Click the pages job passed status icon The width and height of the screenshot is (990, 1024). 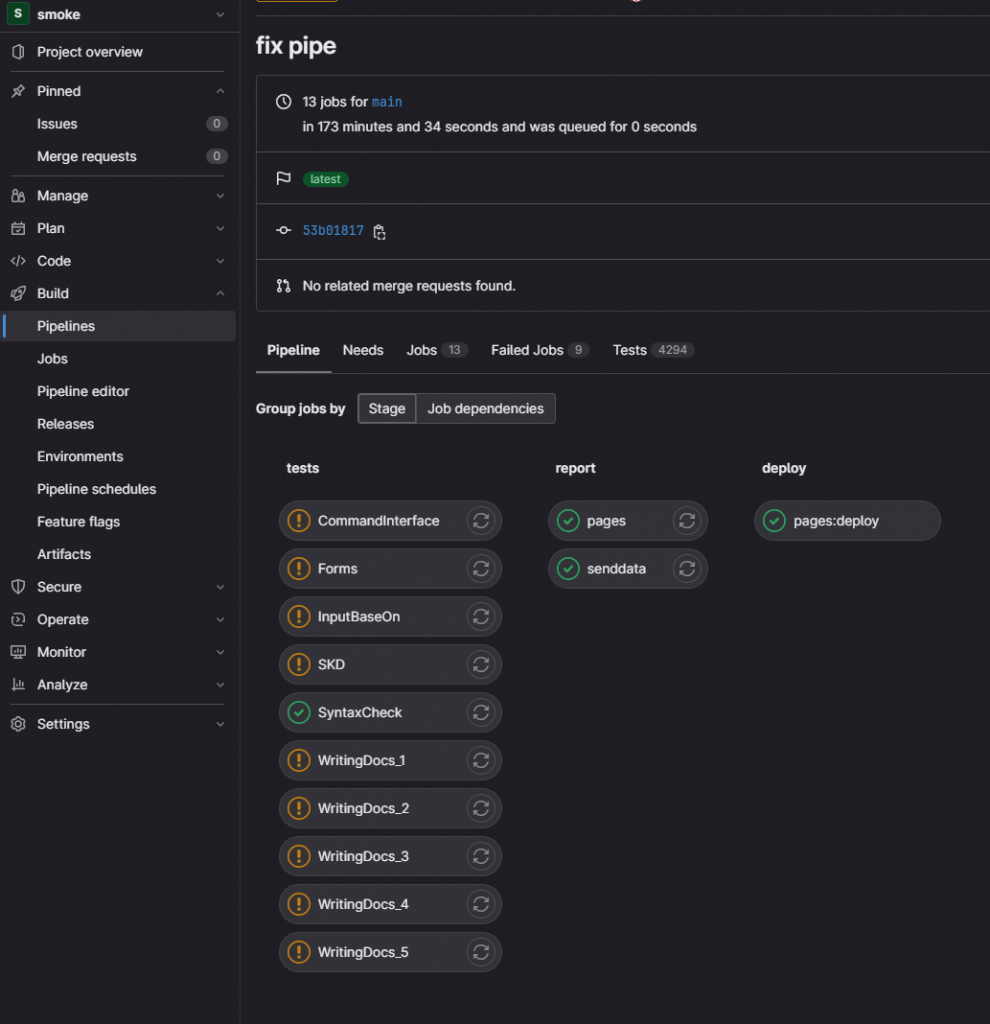pyautogui.click(x=568, y=521)
